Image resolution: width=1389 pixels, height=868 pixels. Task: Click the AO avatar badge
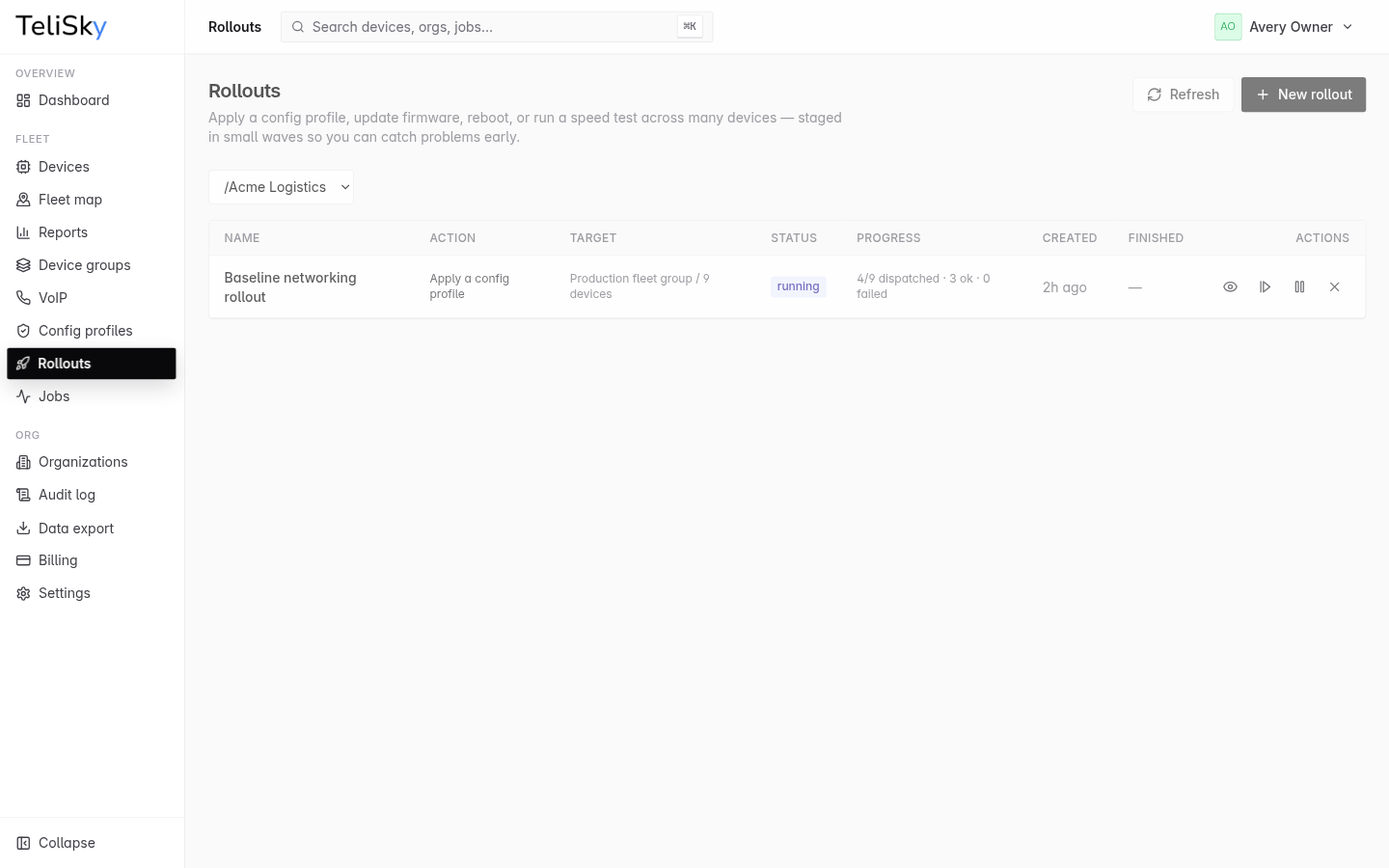click(1228, 27)
